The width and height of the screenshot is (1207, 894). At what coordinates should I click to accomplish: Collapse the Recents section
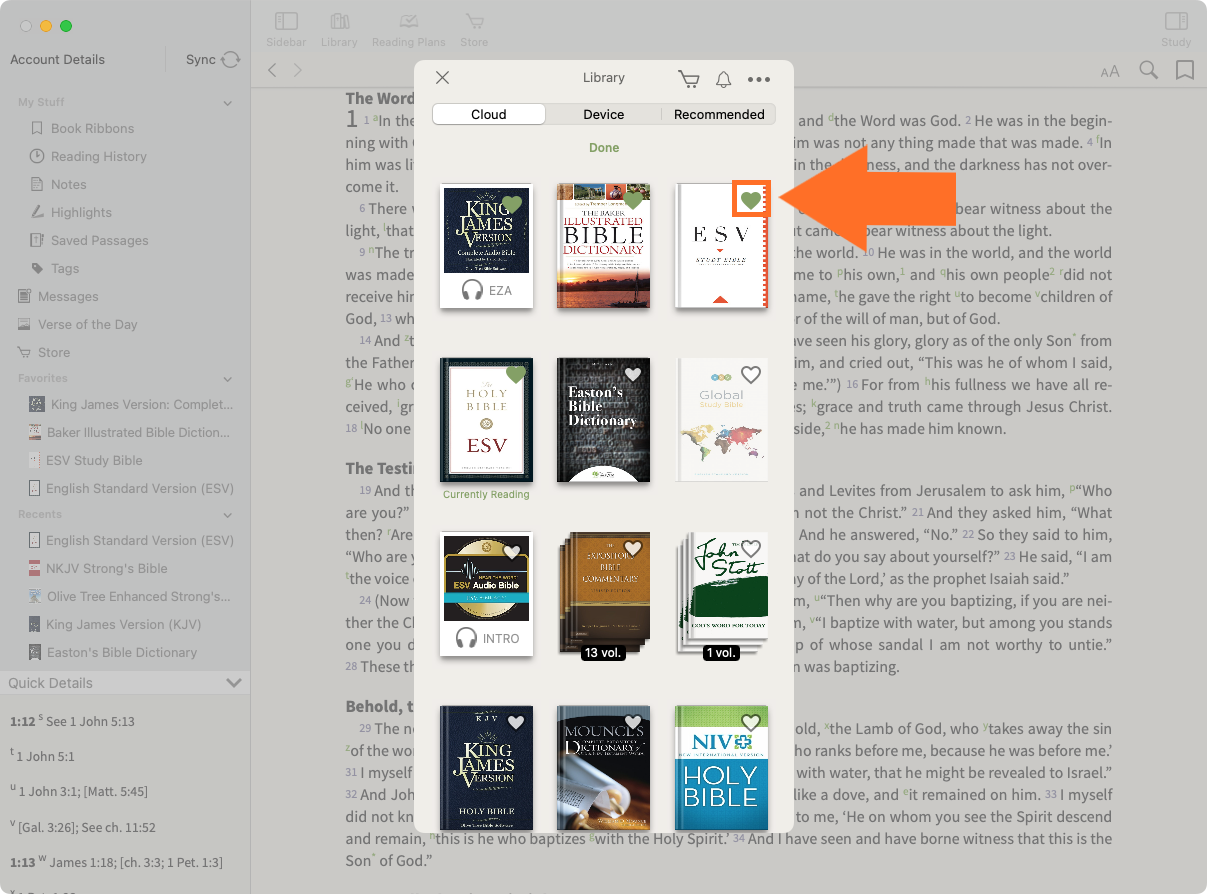coord(228,515)
